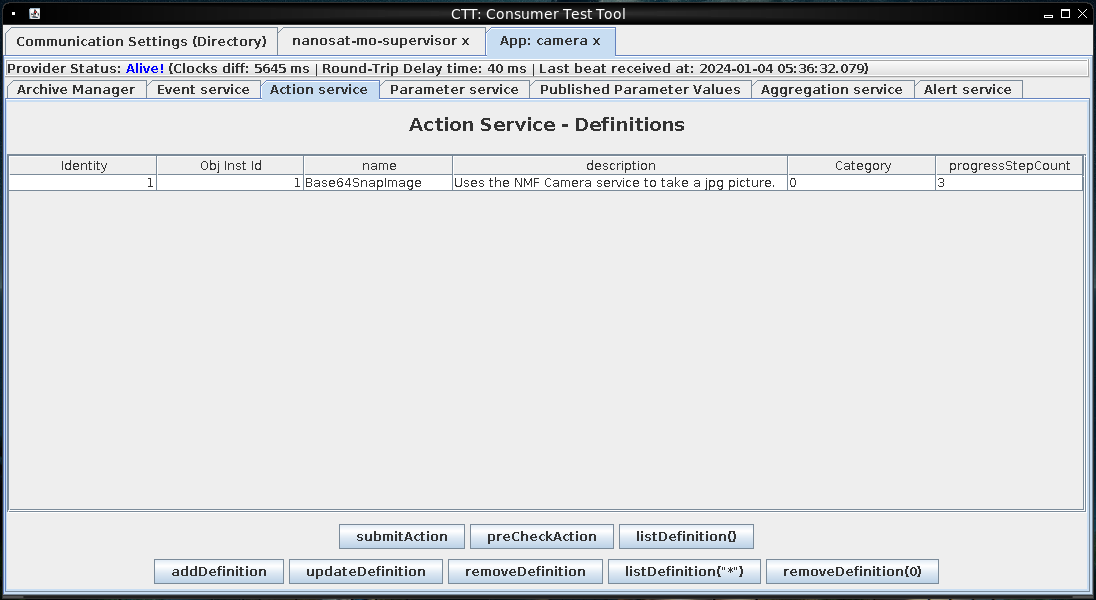Click the removeDefinition(0) button
The width and height of the screenshot is (1096, 600).
[852, 572]
